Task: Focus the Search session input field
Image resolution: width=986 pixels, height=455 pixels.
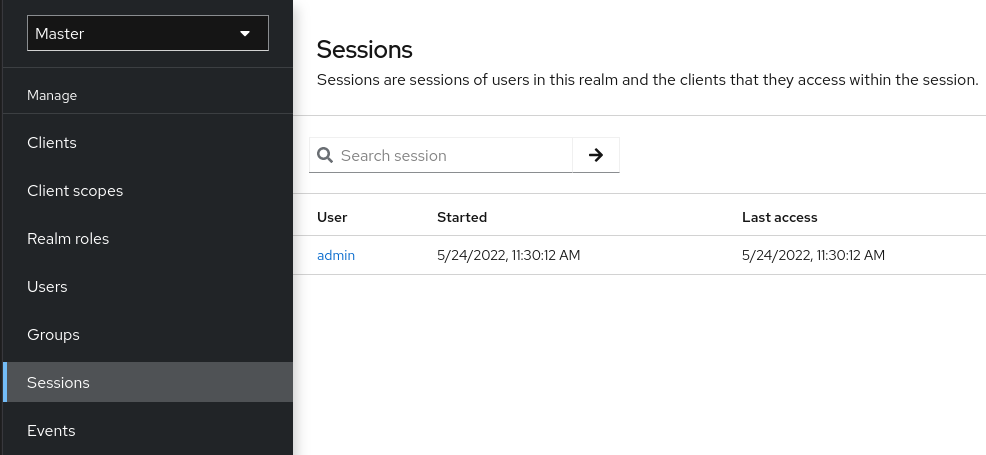Action: [452, 155]
